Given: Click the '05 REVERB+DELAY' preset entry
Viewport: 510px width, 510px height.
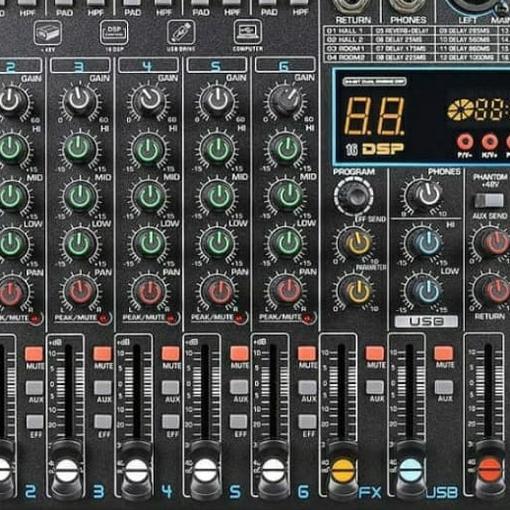Looking at the screenshot, I should [403, 31].
